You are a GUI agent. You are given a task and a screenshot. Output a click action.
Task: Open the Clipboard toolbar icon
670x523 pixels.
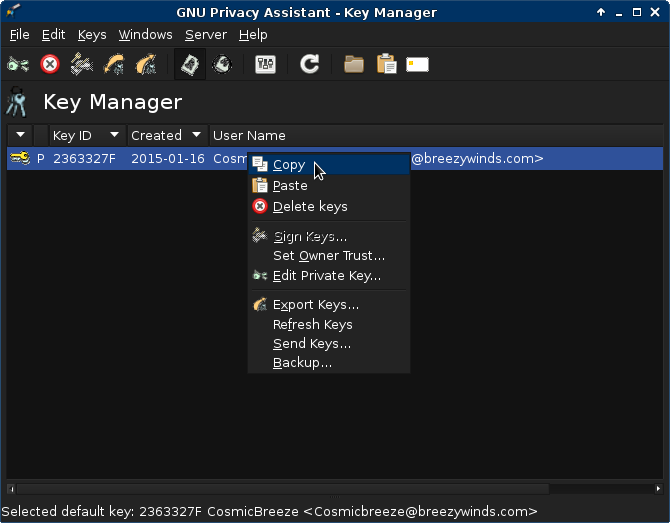pos(386,65)
